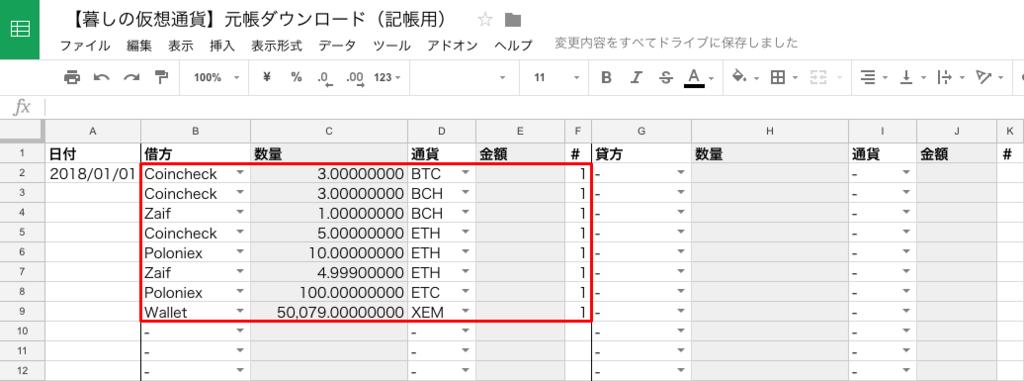Expand the XEM currency dropdown
This screenshot has height=381, width=1024.
click(x=465, y=310)
